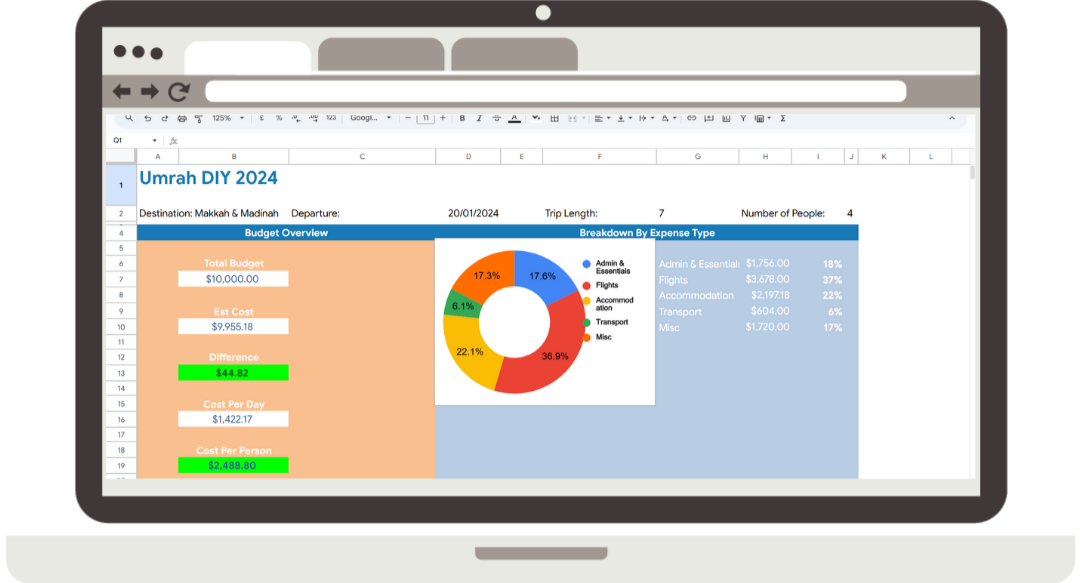Screen dimensions: 1080x583
Task: Decrease decimal places in toolbar
Action: (296, 119)
